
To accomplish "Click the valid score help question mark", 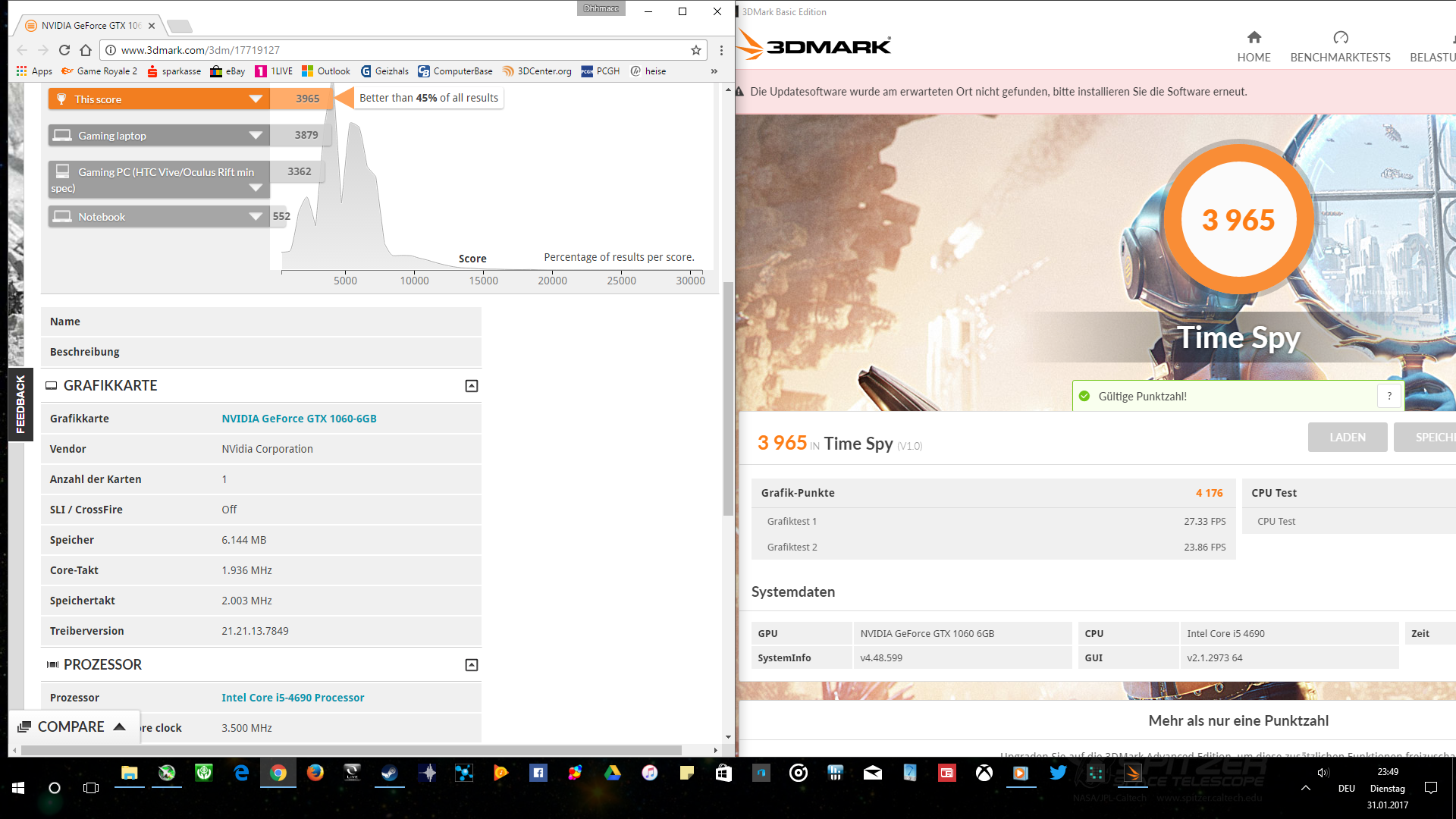I will 1389,396.
